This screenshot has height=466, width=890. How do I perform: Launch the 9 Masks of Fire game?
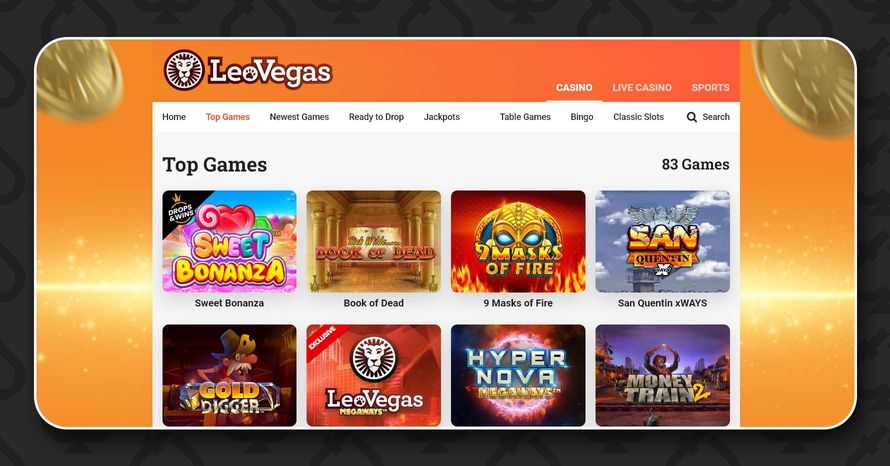[x=518, y=241]
